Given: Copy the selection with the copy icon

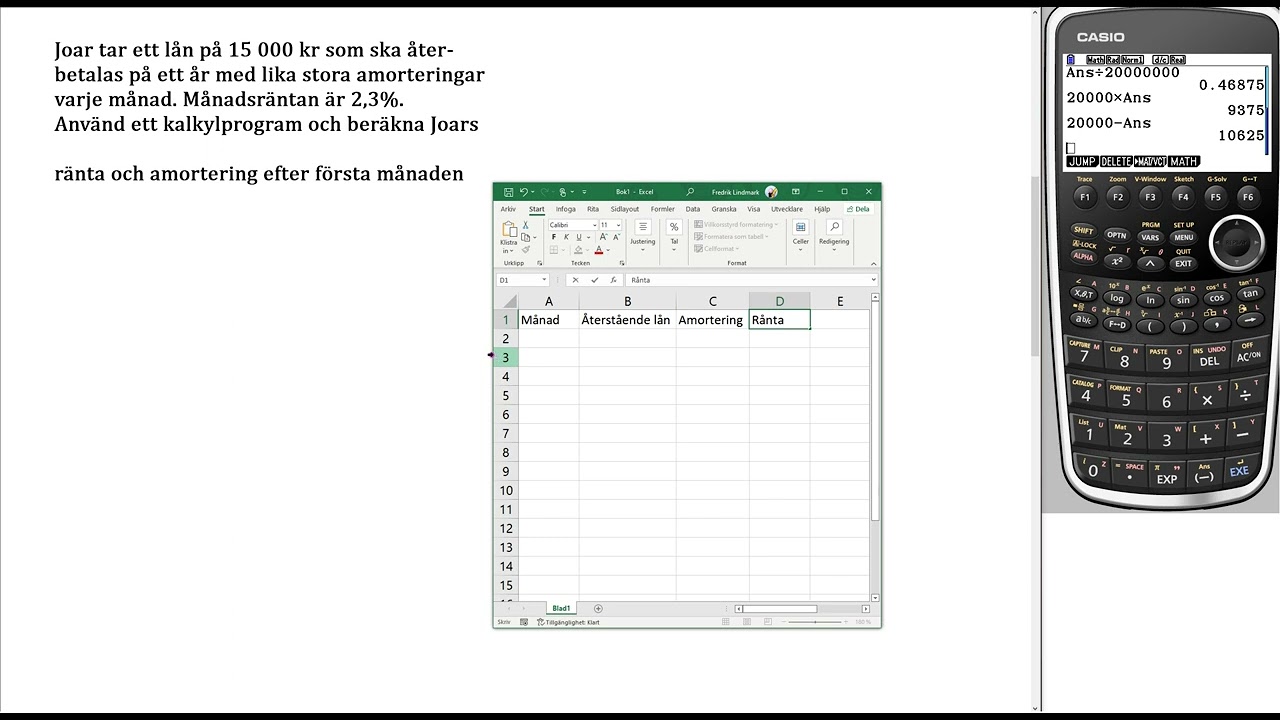Looking at the screenshot, I should 525,237.
